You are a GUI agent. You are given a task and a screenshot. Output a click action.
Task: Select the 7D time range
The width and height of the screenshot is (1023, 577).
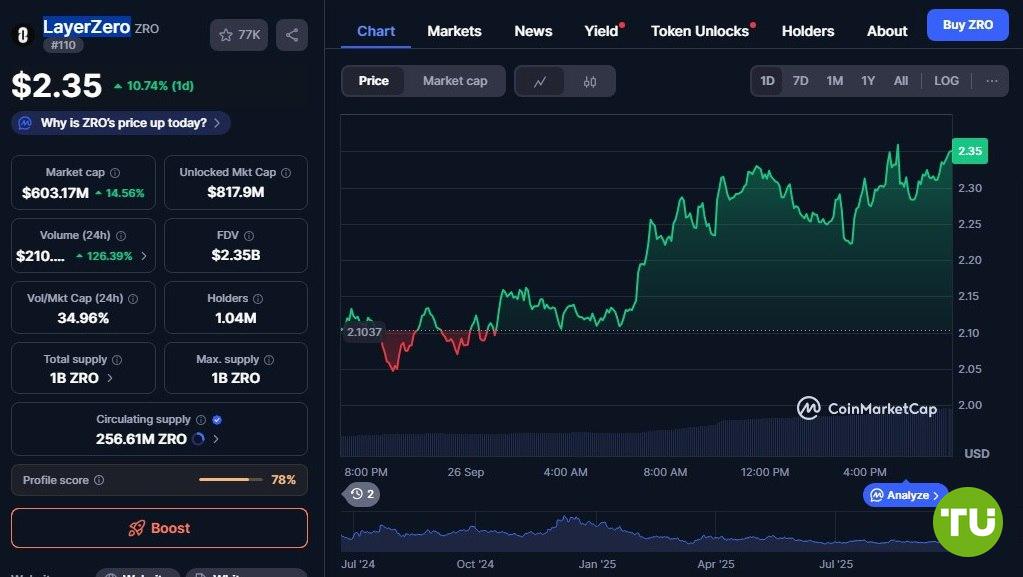pos(800,81)
